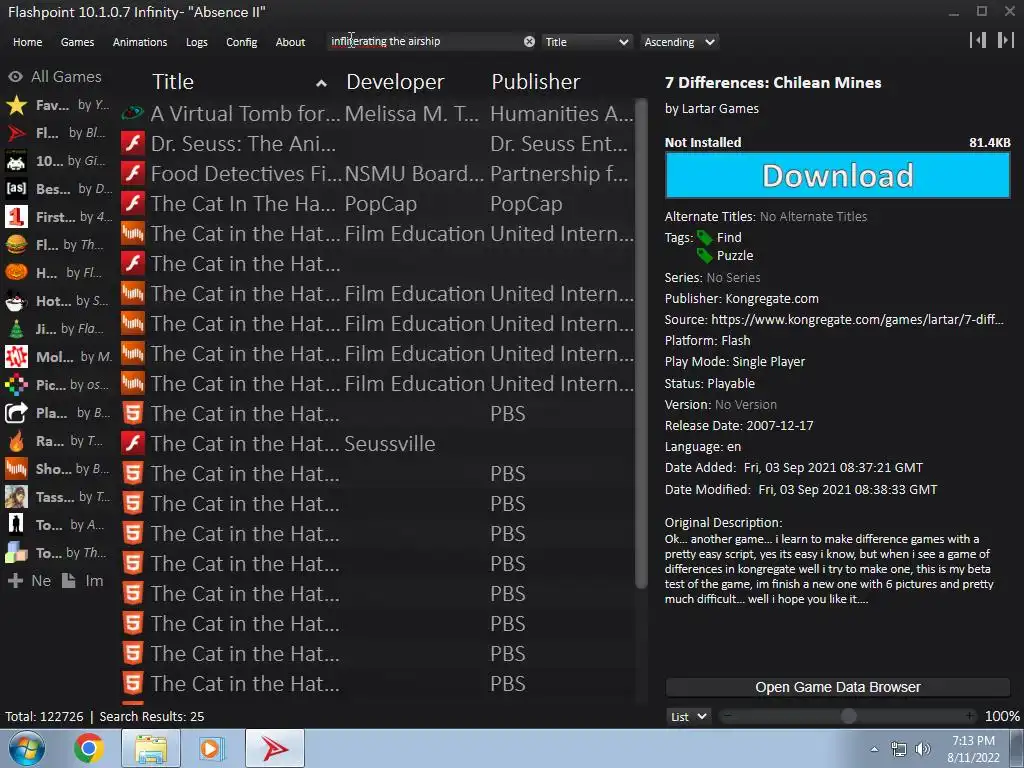The height and width of the screenshot is (768, 1024).
Task: Open the List layout dropdown
Action: click(688, 716)
